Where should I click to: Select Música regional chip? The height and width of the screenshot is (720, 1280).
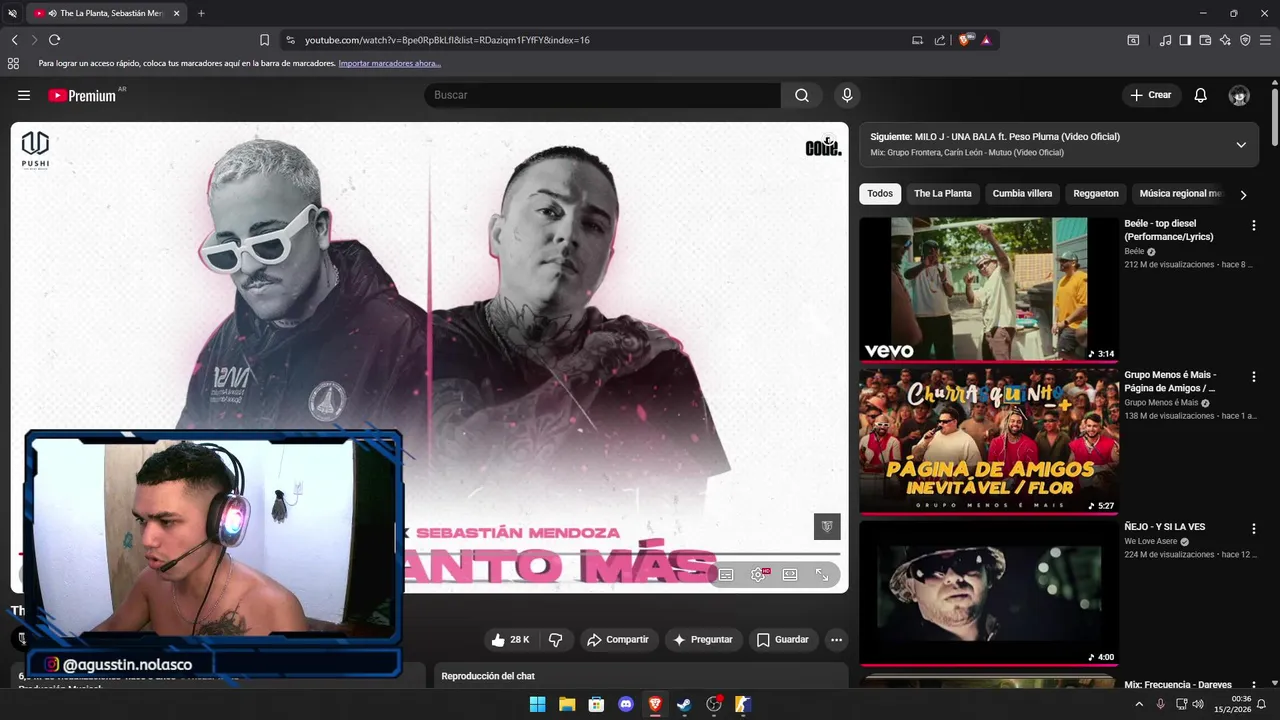[x=1180, y=194]
